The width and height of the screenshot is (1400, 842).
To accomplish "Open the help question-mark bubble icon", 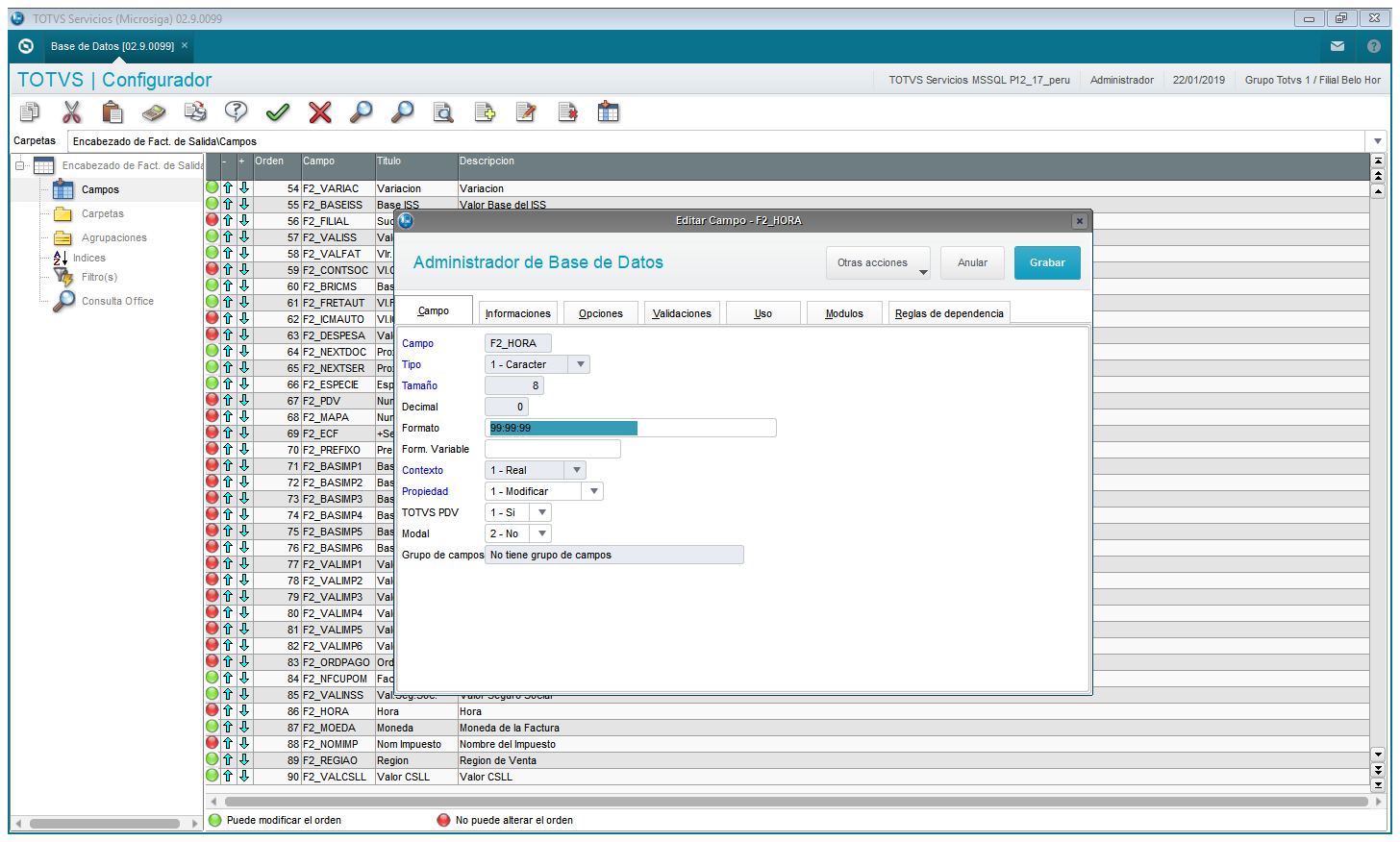I will pos(237,112).
